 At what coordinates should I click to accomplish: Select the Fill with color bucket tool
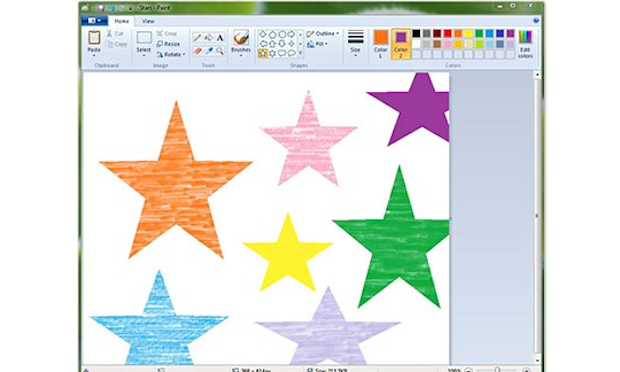point(209,38)
